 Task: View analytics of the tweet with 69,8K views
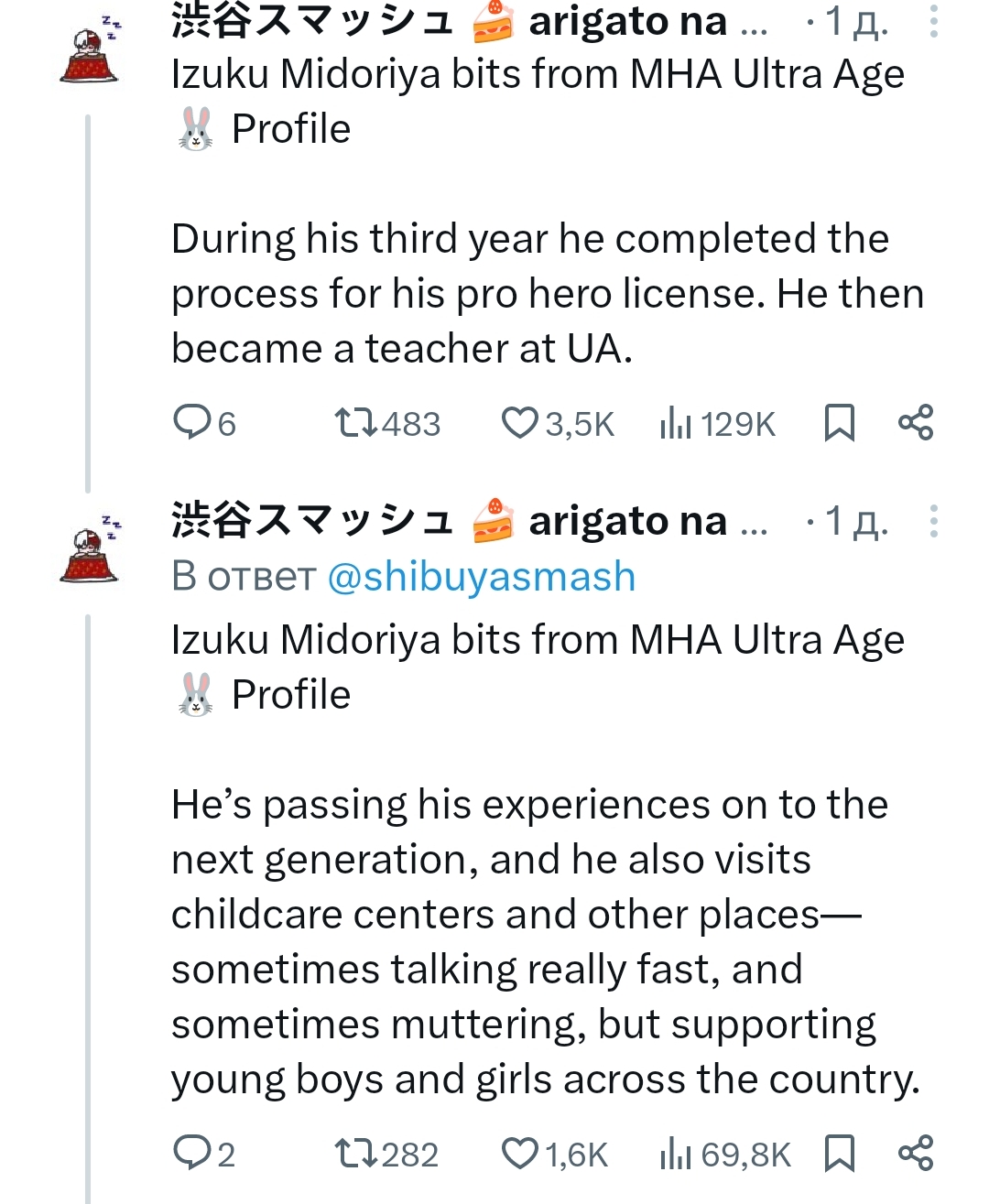pyautogui.click(x=724, y=1155)
